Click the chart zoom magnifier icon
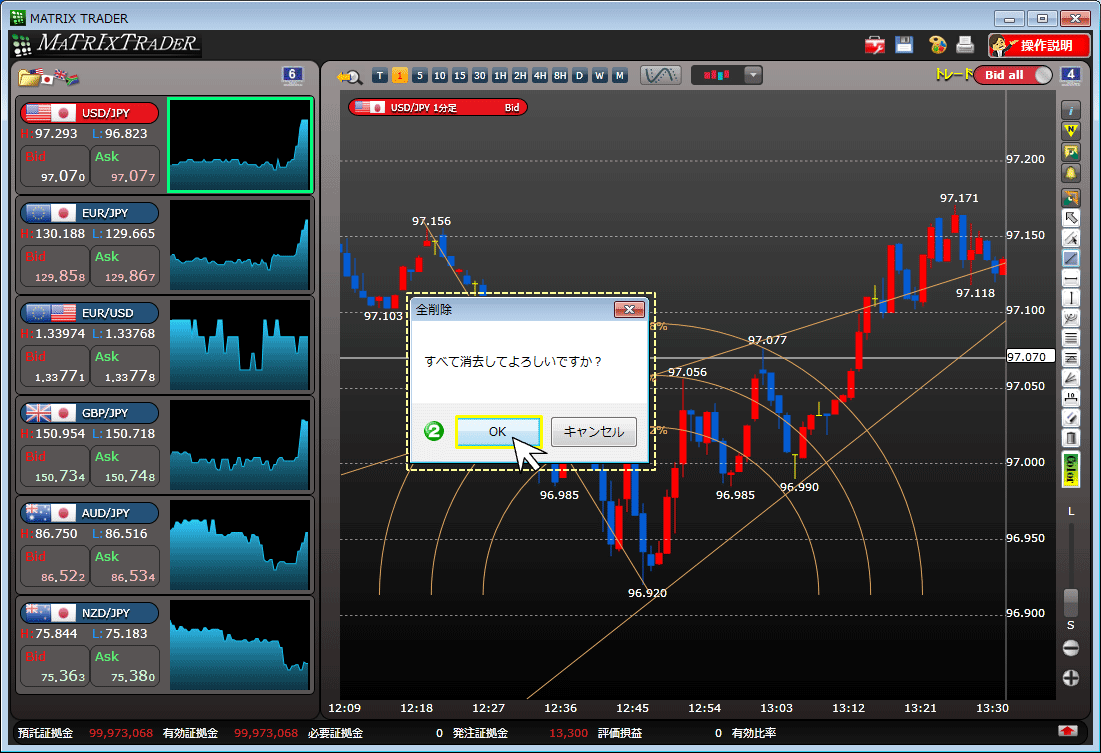Image resolution: width=1101 pixels, height=753 pixels. pos(349,77)
